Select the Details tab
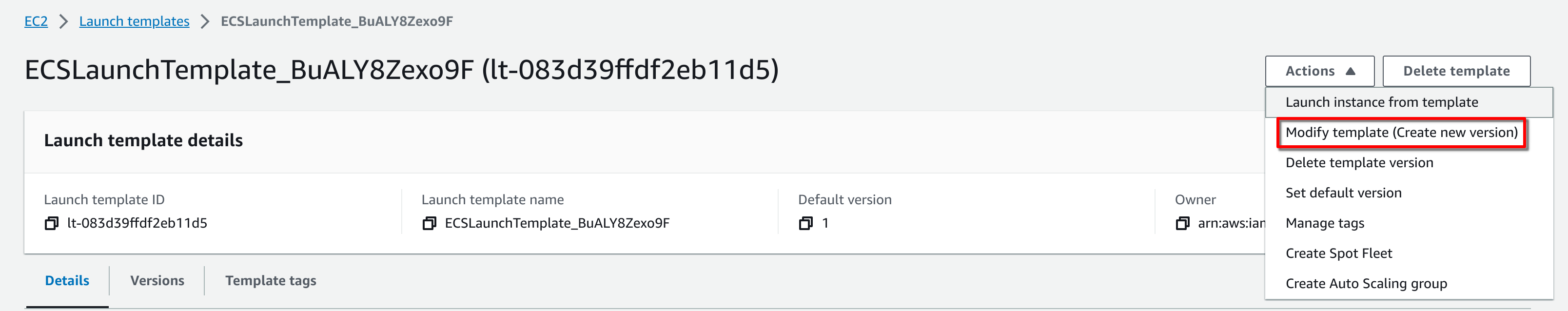Image resolution: width=1568 pixels, height=311 pixels. tap(67, 281)
